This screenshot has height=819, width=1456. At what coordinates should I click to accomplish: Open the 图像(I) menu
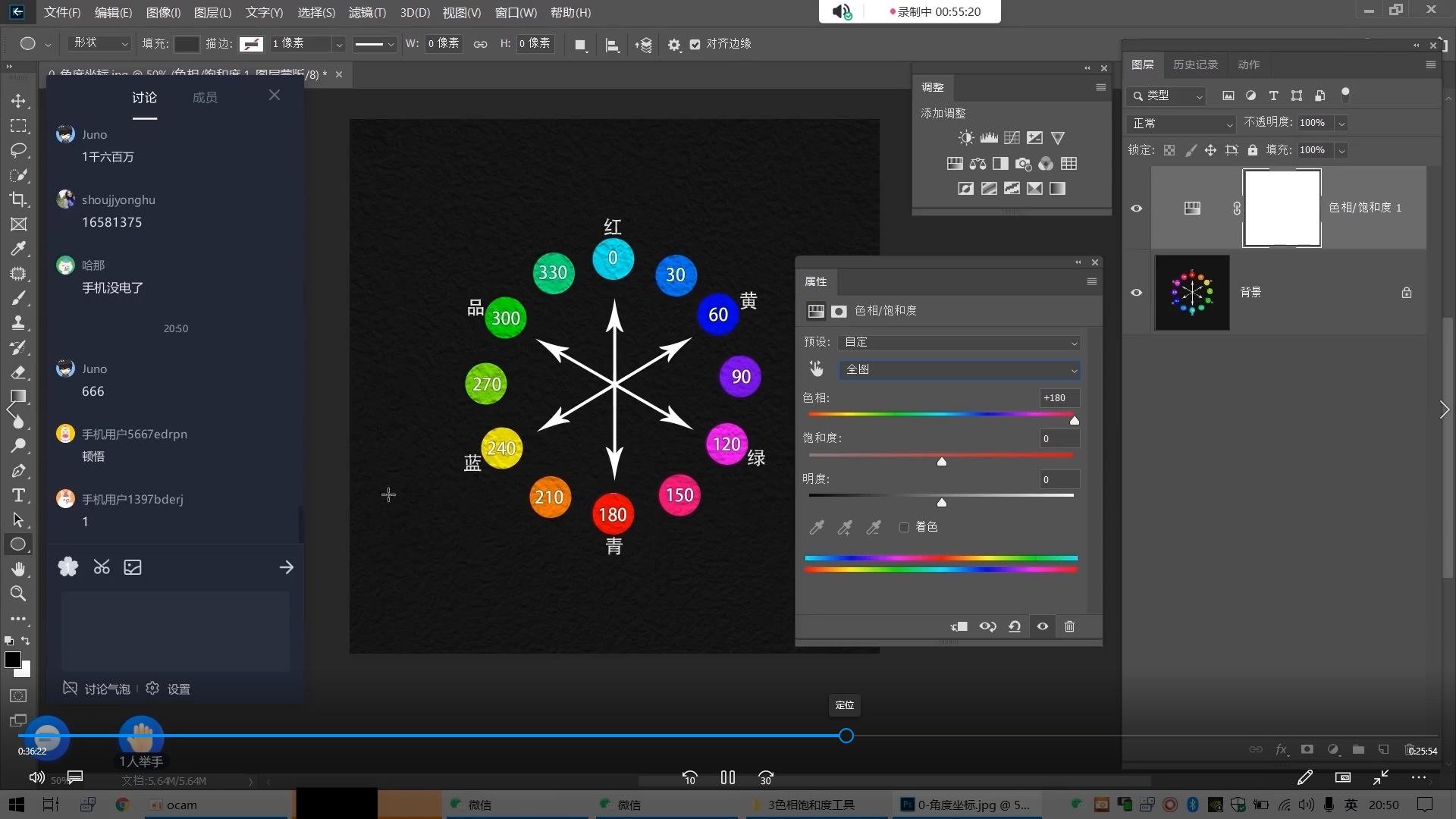point(163,13)
